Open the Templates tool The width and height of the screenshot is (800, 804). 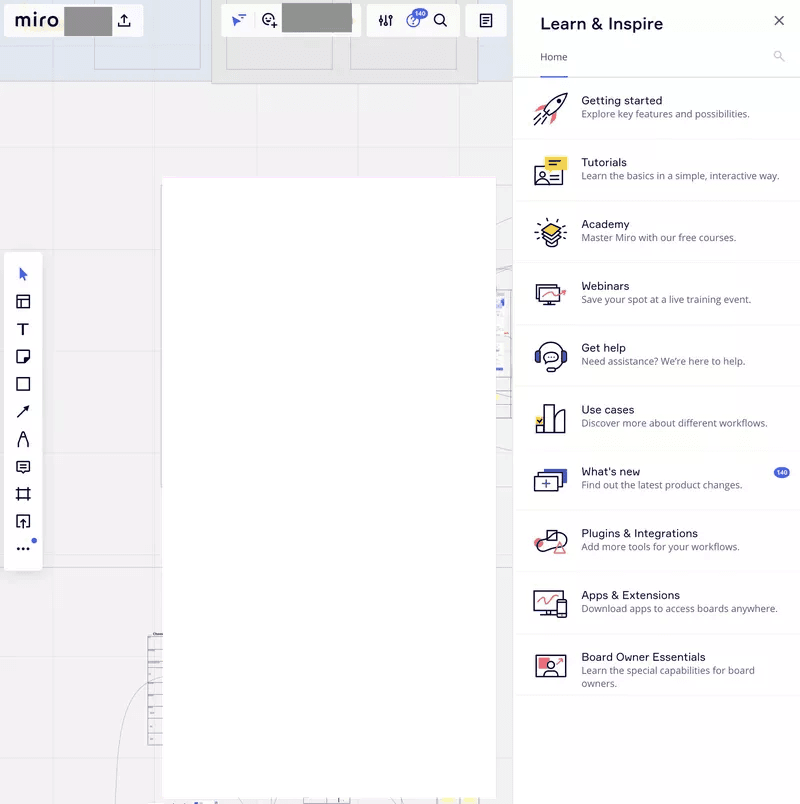click(x=23, y=302)
